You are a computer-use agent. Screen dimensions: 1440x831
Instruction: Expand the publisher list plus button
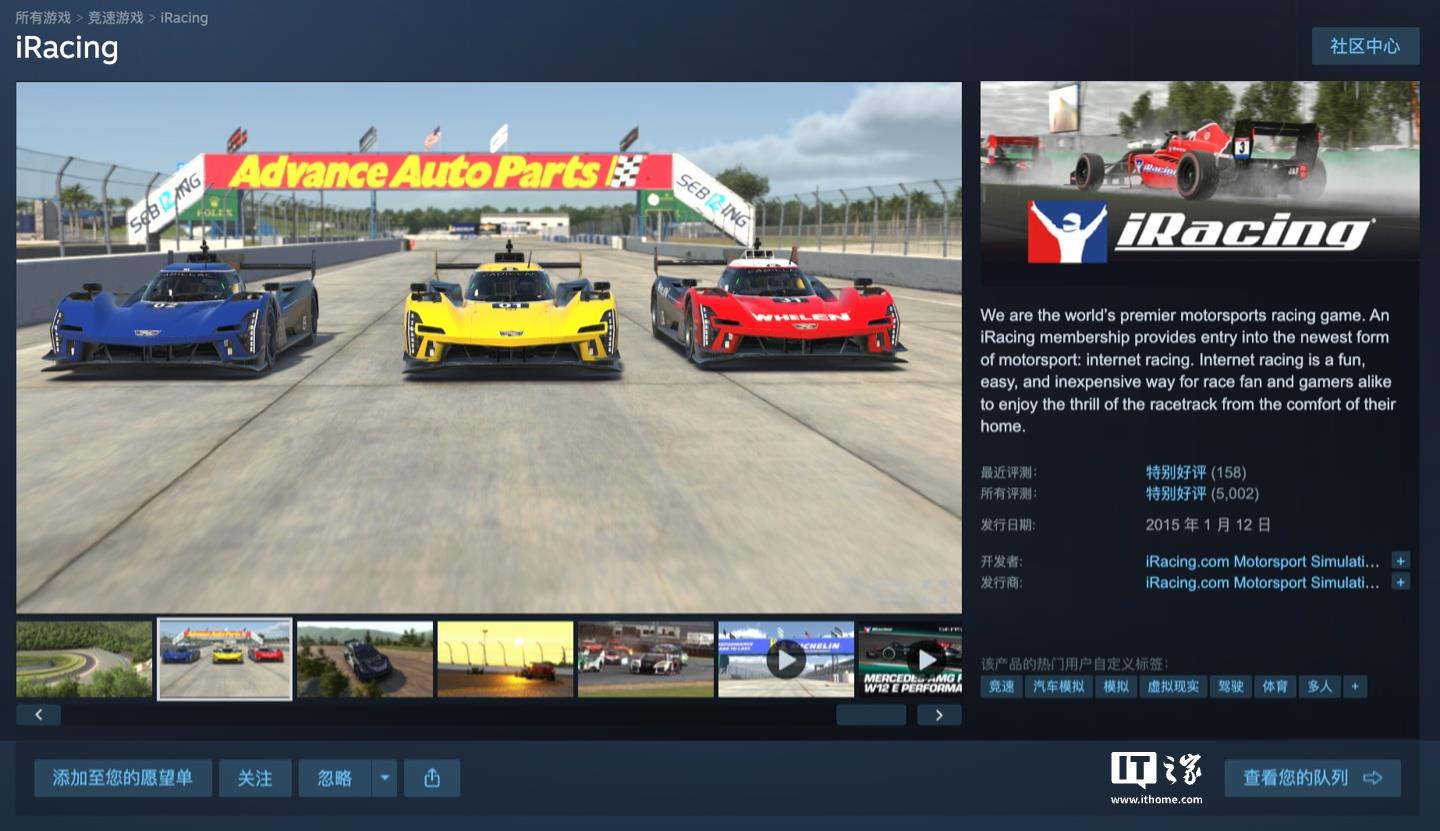(x=1400, y=582)
